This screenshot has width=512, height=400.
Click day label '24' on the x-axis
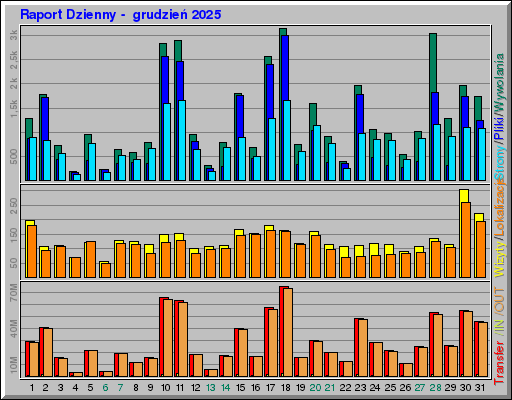375,388
